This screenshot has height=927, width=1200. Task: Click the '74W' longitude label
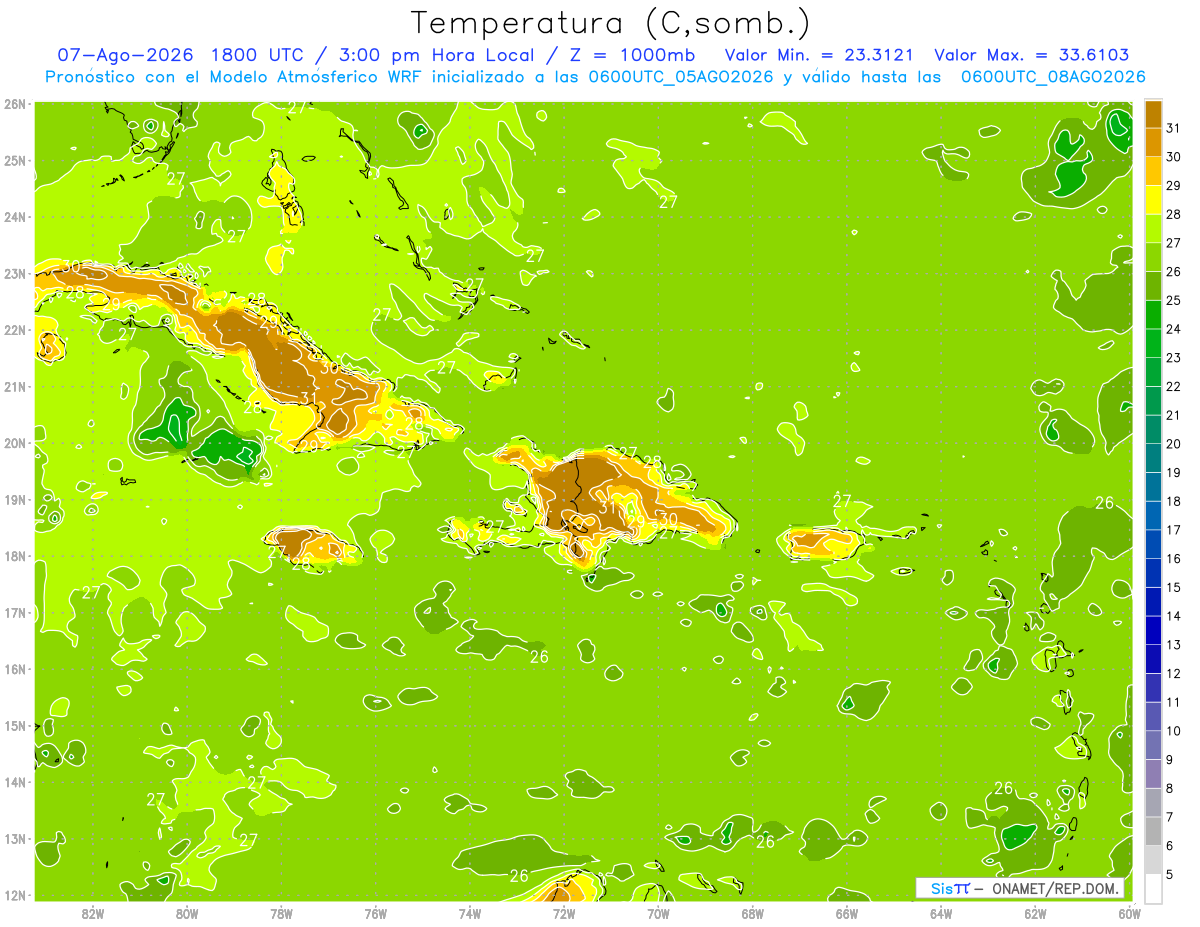click(x=470, y=914)
